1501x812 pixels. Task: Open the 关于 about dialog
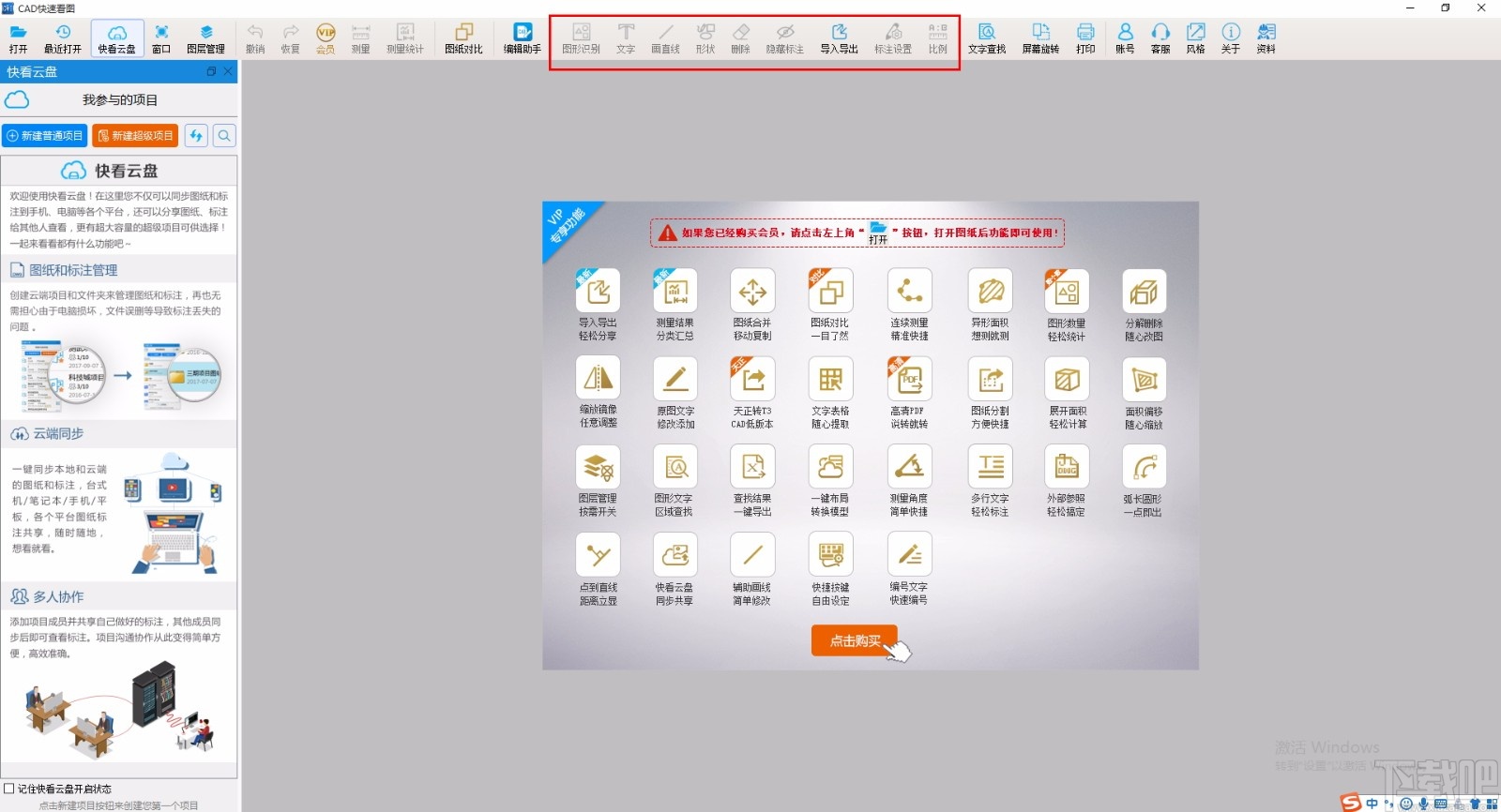point(1231,38)
